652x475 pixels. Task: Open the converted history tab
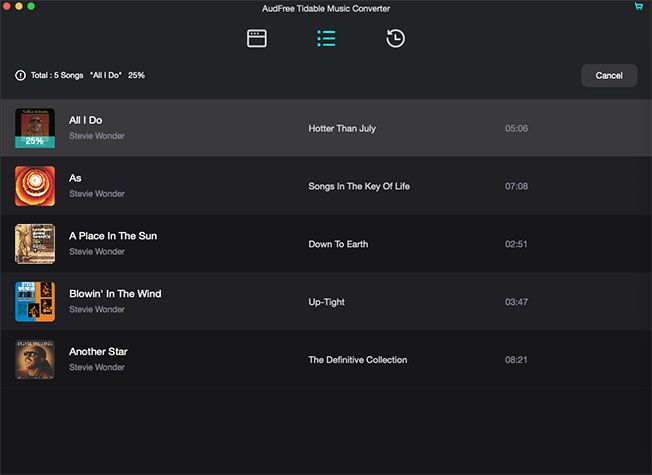395,38
